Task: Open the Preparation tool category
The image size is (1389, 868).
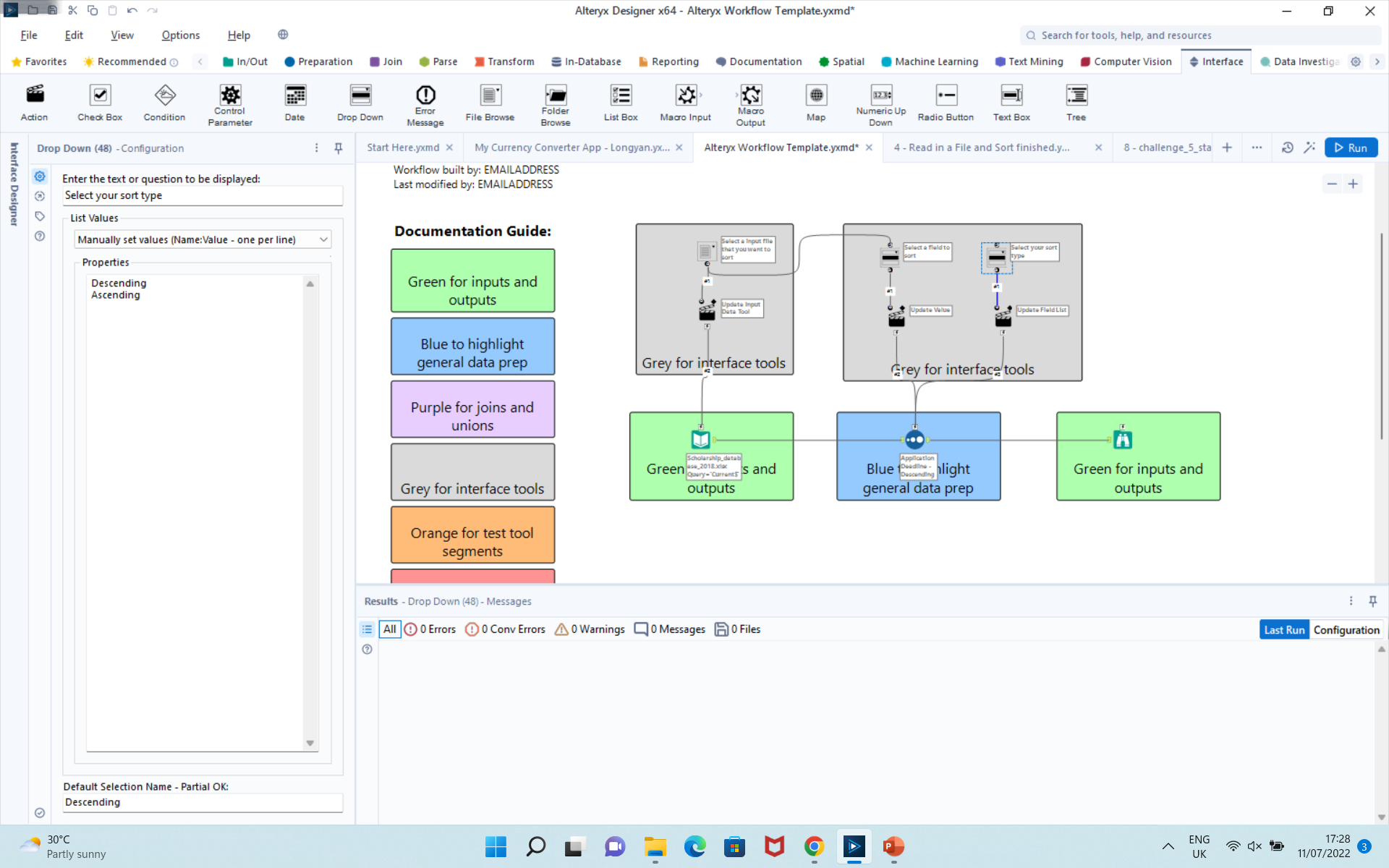Action: click(318, 61)
